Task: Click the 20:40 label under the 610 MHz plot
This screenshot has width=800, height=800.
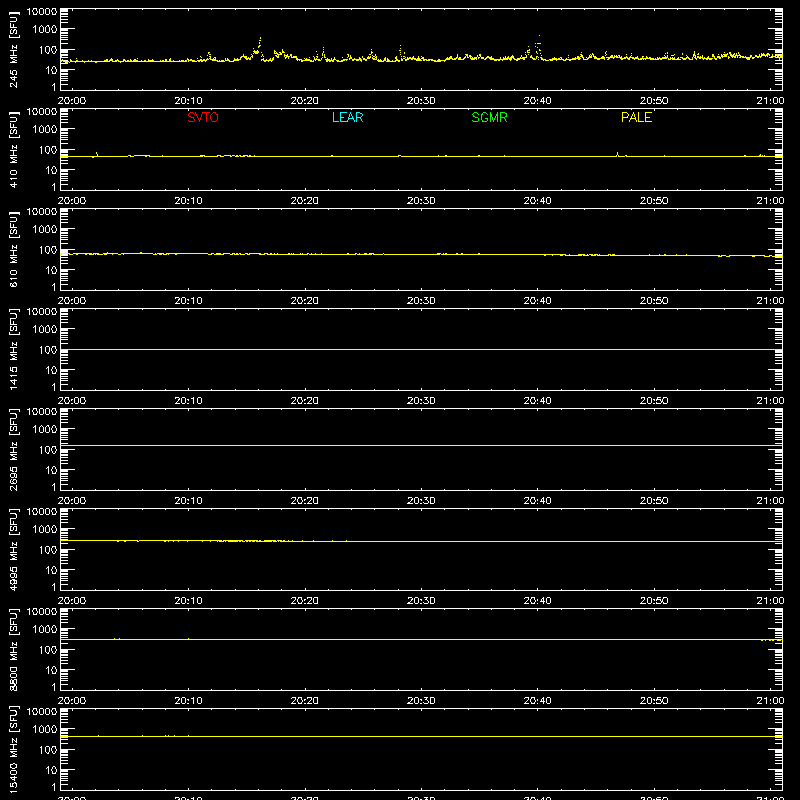Action: tap(537, 301)
